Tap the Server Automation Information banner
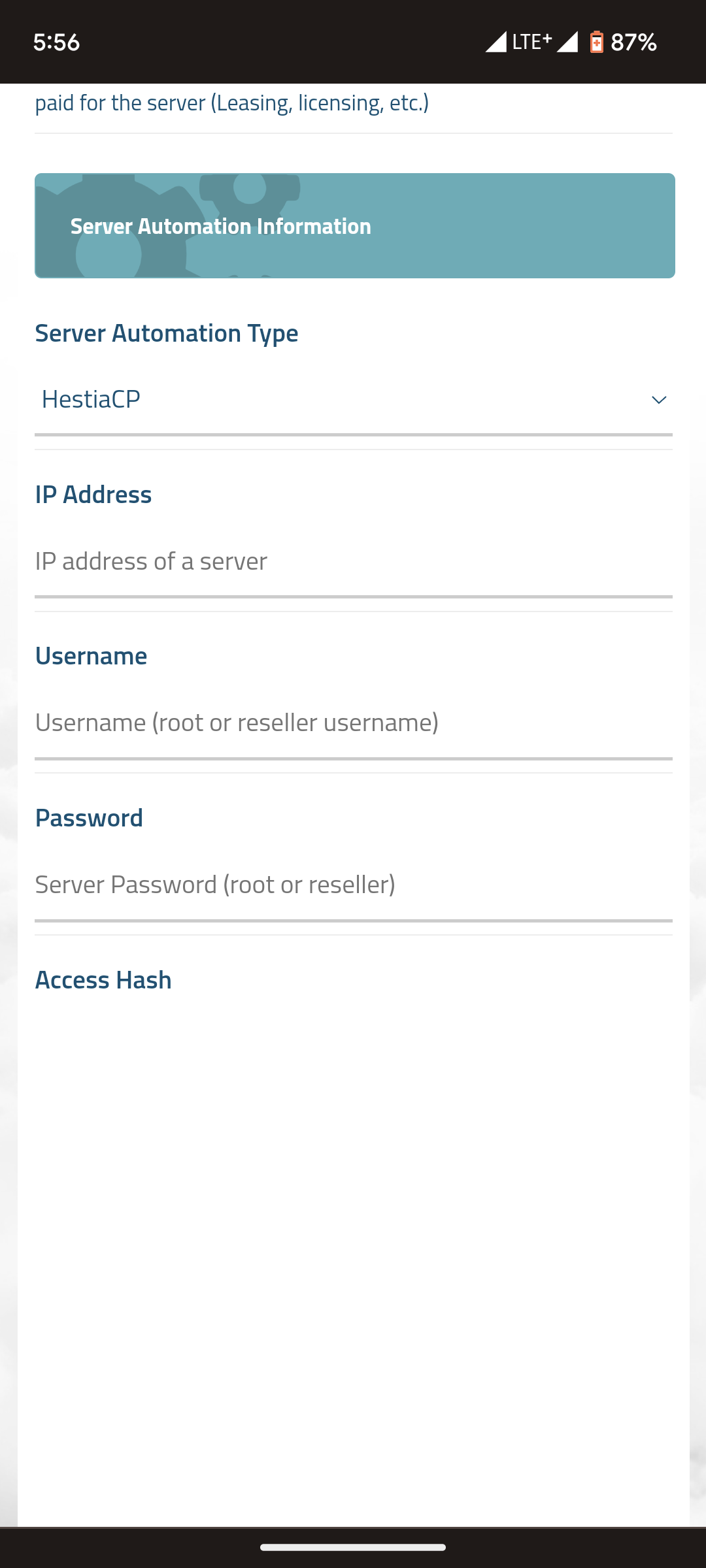 (x=354, y=225)
